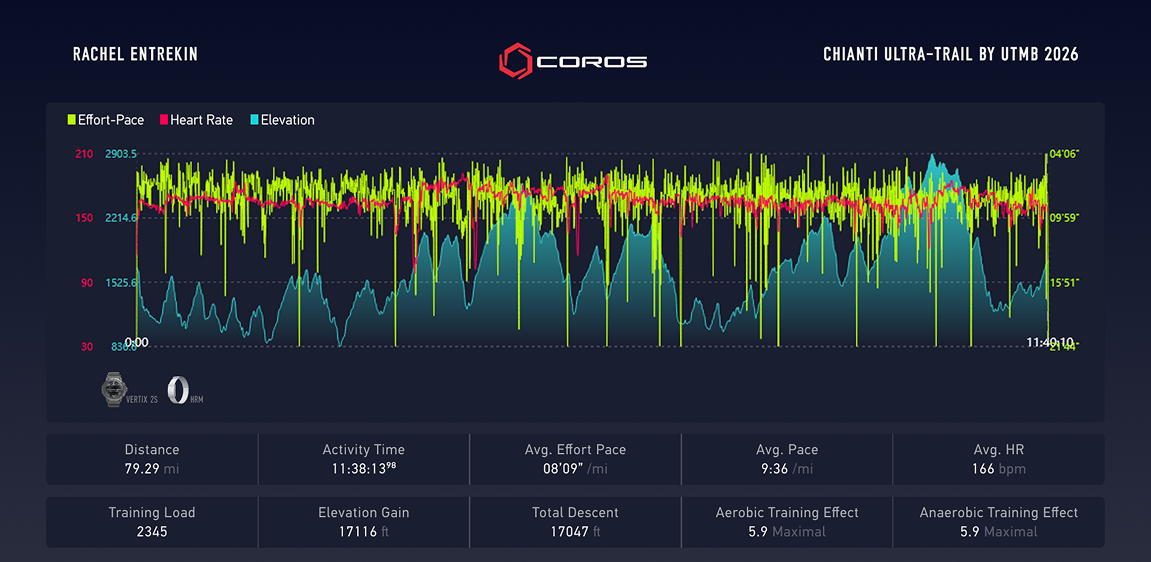Viewport: 1151px width, 562px height.
Task: Toggle the Heart Rate series label
Action: tap(201, 120)
